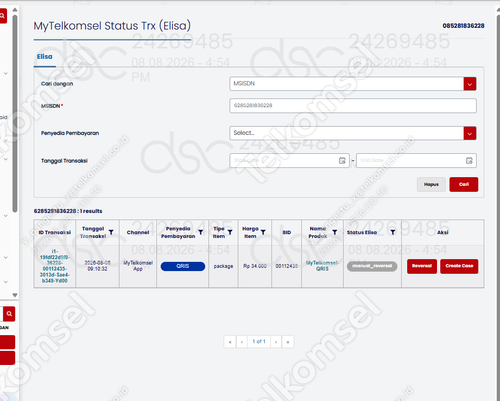Open the Penyedia Pembayaran Select box
The image size is (500, 401).
(x=353, y=133)
